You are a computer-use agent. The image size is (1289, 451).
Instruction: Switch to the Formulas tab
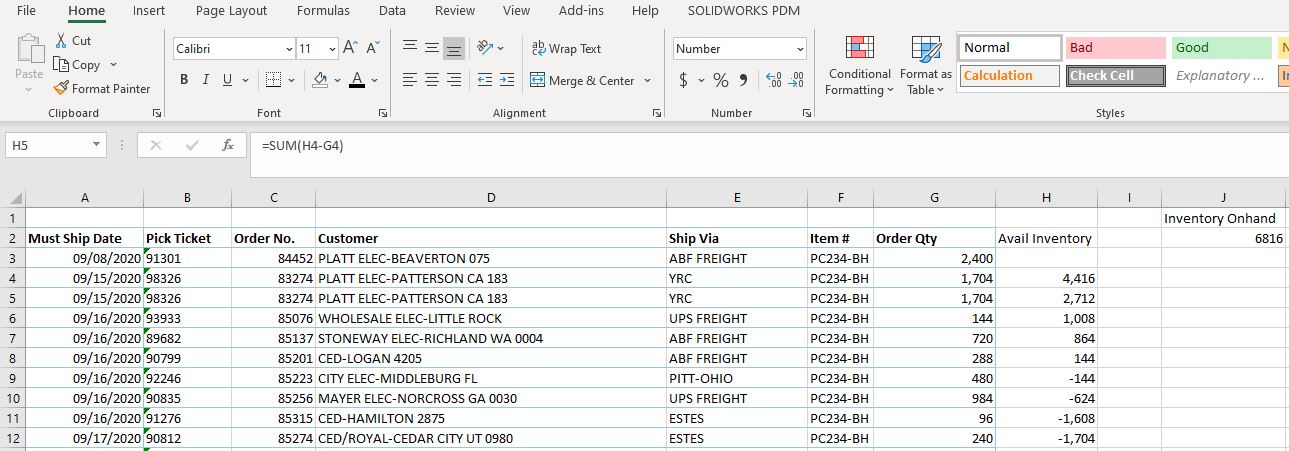point(323,11)
